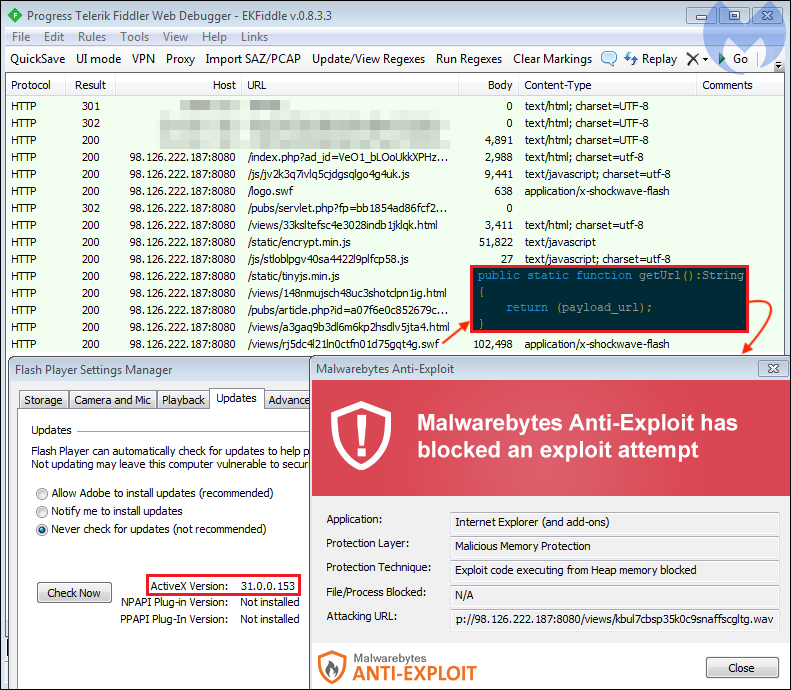Click the File/Process Blocked field

[614, 596]
